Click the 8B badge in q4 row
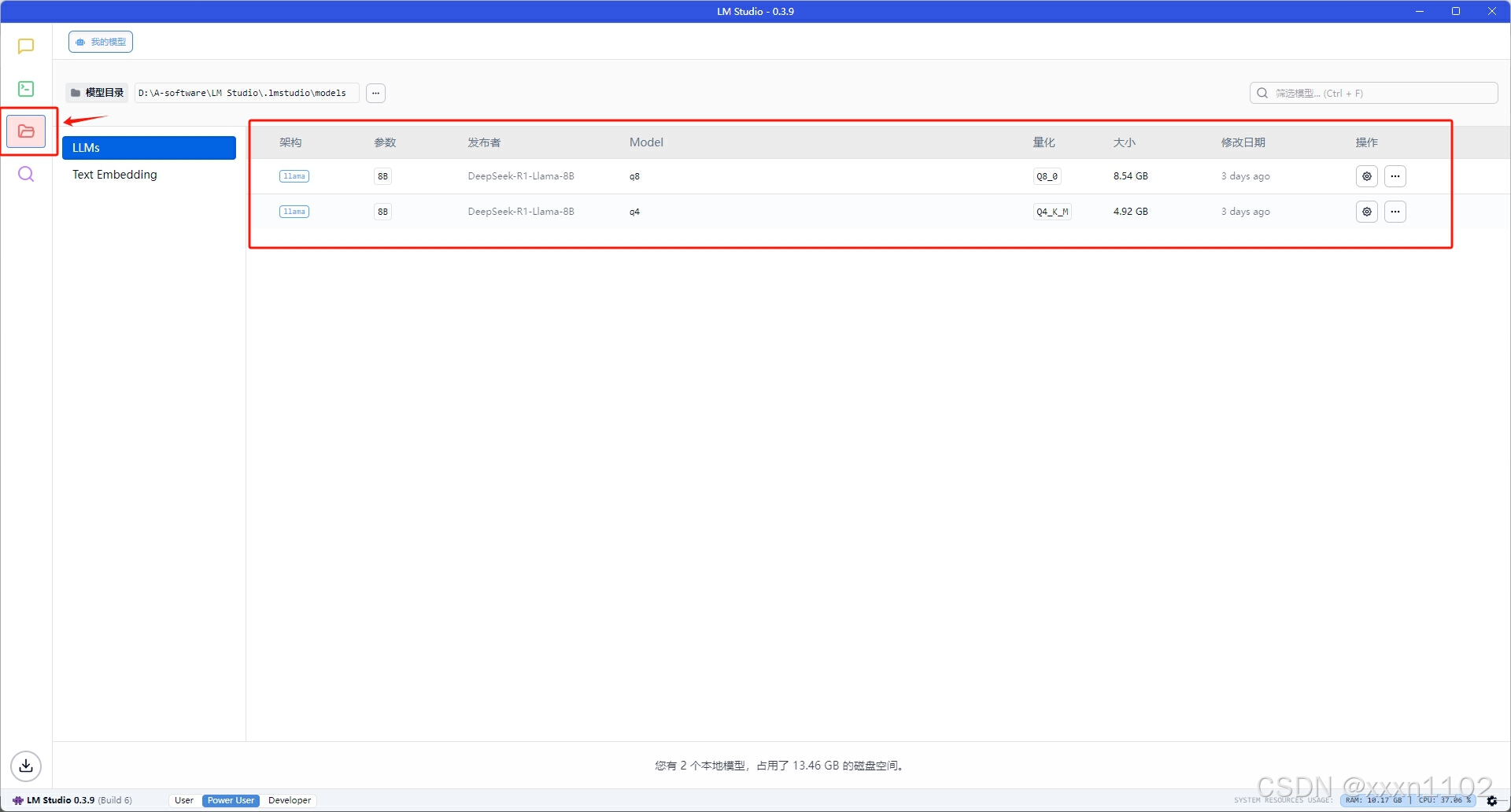Screen dimensions: 1511x812 point(382,212)
